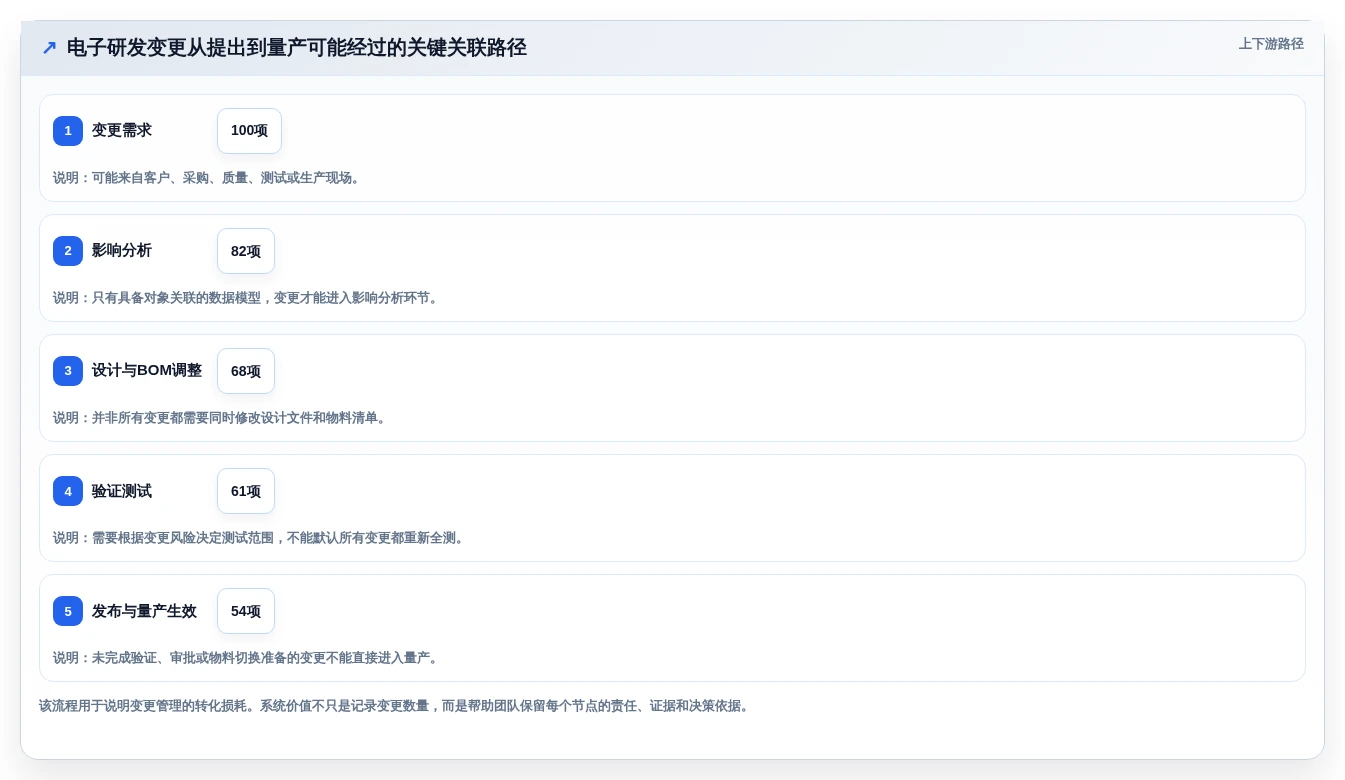The width and height of the screenshot is (1345, 780).
Task: Click the 设计与BOM调整 step title
Action: click(147, 371)
